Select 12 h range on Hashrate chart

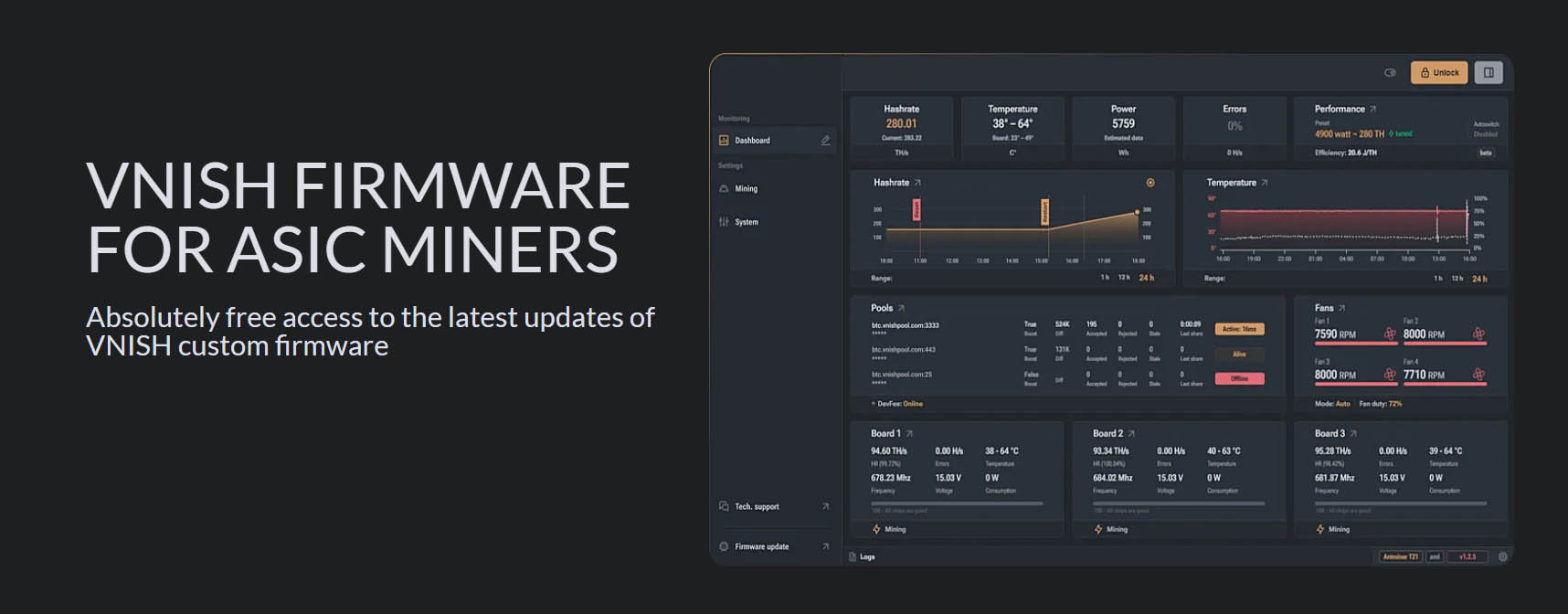tap(1124, 278)
